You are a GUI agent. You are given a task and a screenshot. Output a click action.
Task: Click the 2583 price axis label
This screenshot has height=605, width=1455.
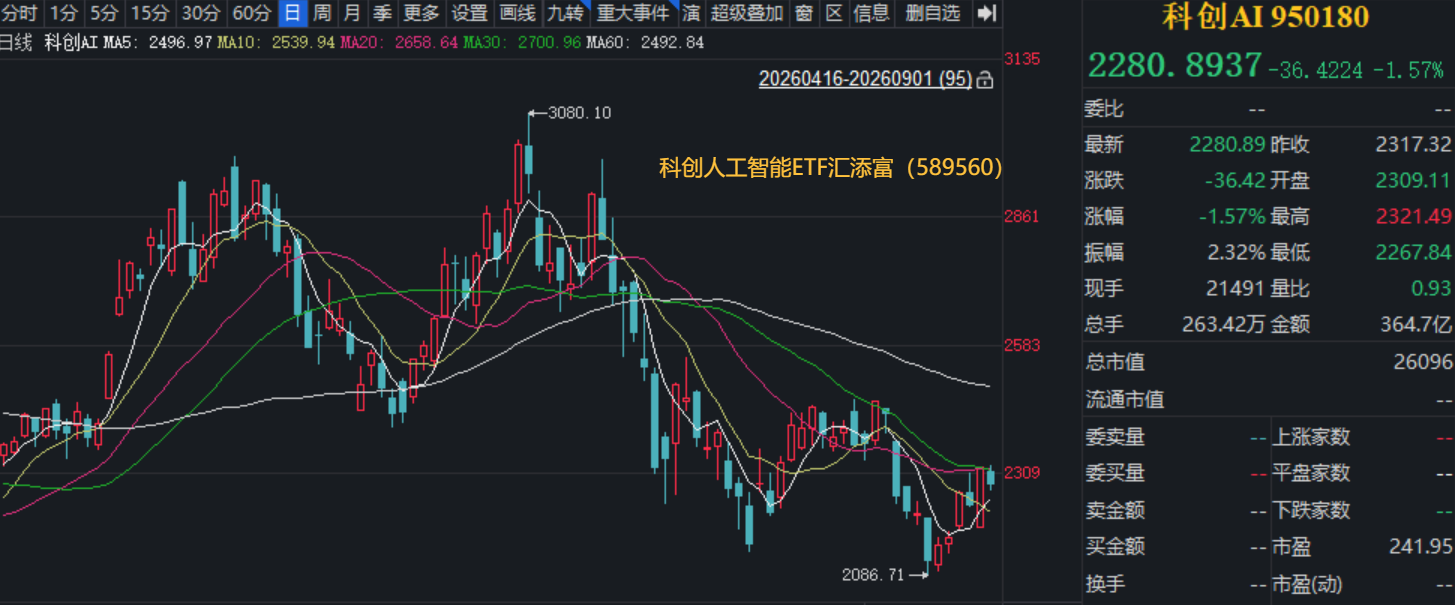(1022, 345)
